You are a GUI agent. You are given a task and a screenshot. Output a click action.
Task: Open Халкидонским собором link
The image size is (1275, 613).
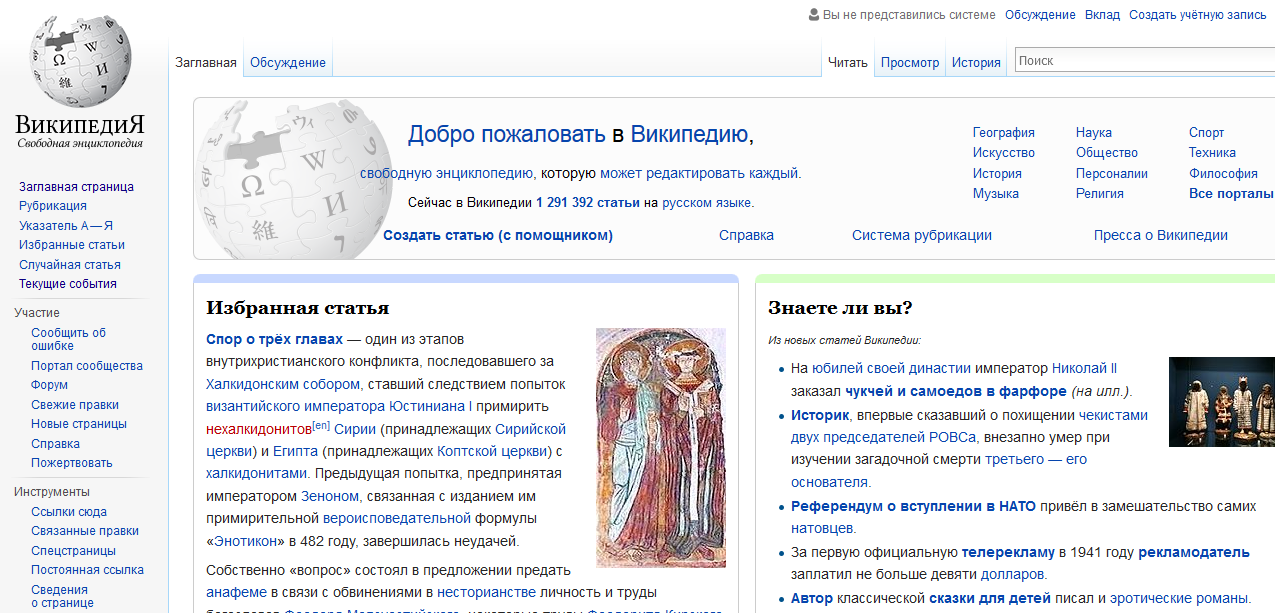[x=283, y=384]
